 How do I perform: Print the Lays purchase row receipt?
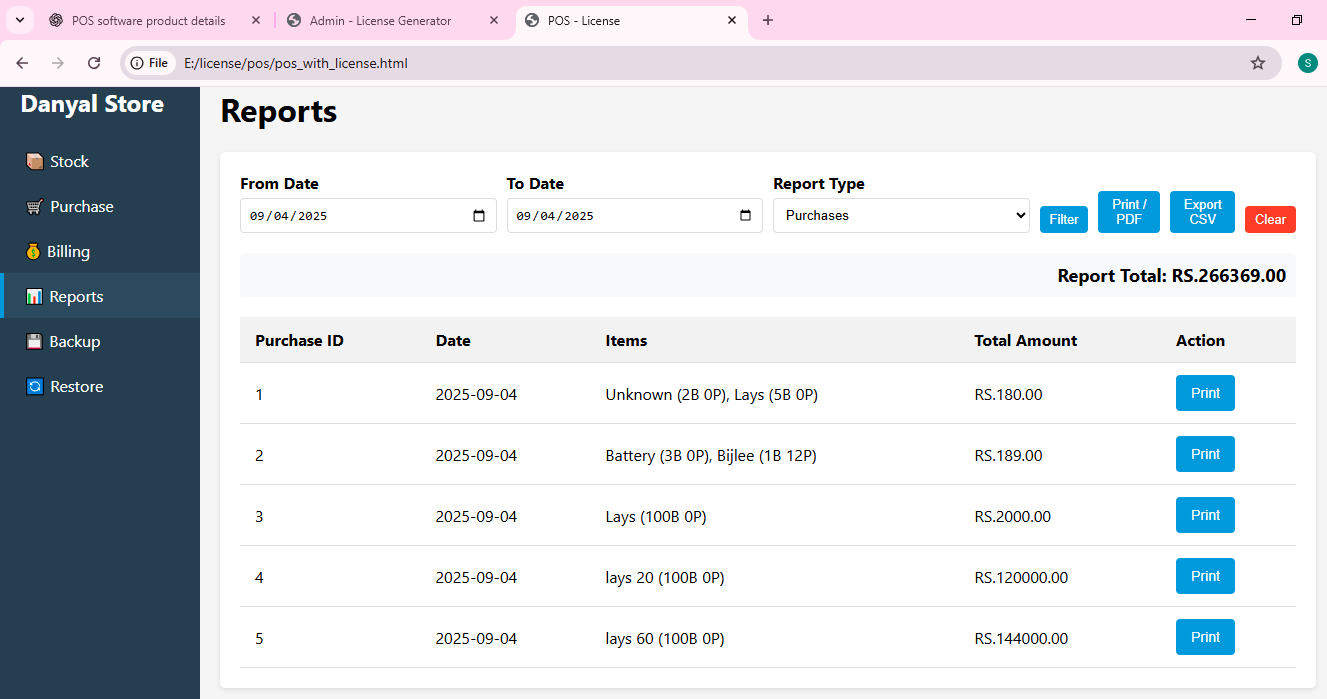tap(1205, 515)
